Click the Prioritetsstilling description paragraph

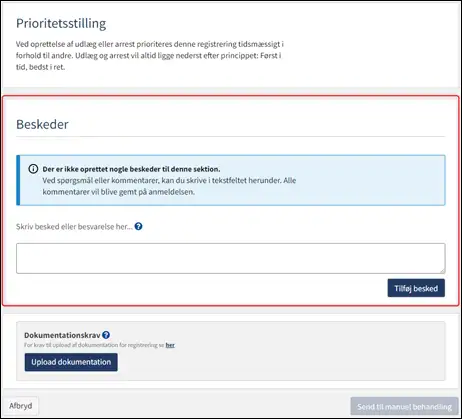[150, 55]
